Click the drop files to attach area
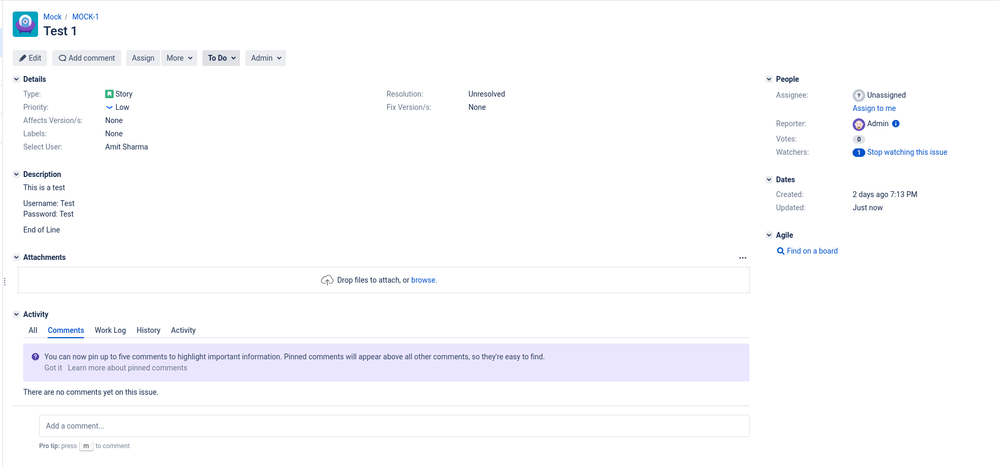999x466 pixels. tap(384, 280)
